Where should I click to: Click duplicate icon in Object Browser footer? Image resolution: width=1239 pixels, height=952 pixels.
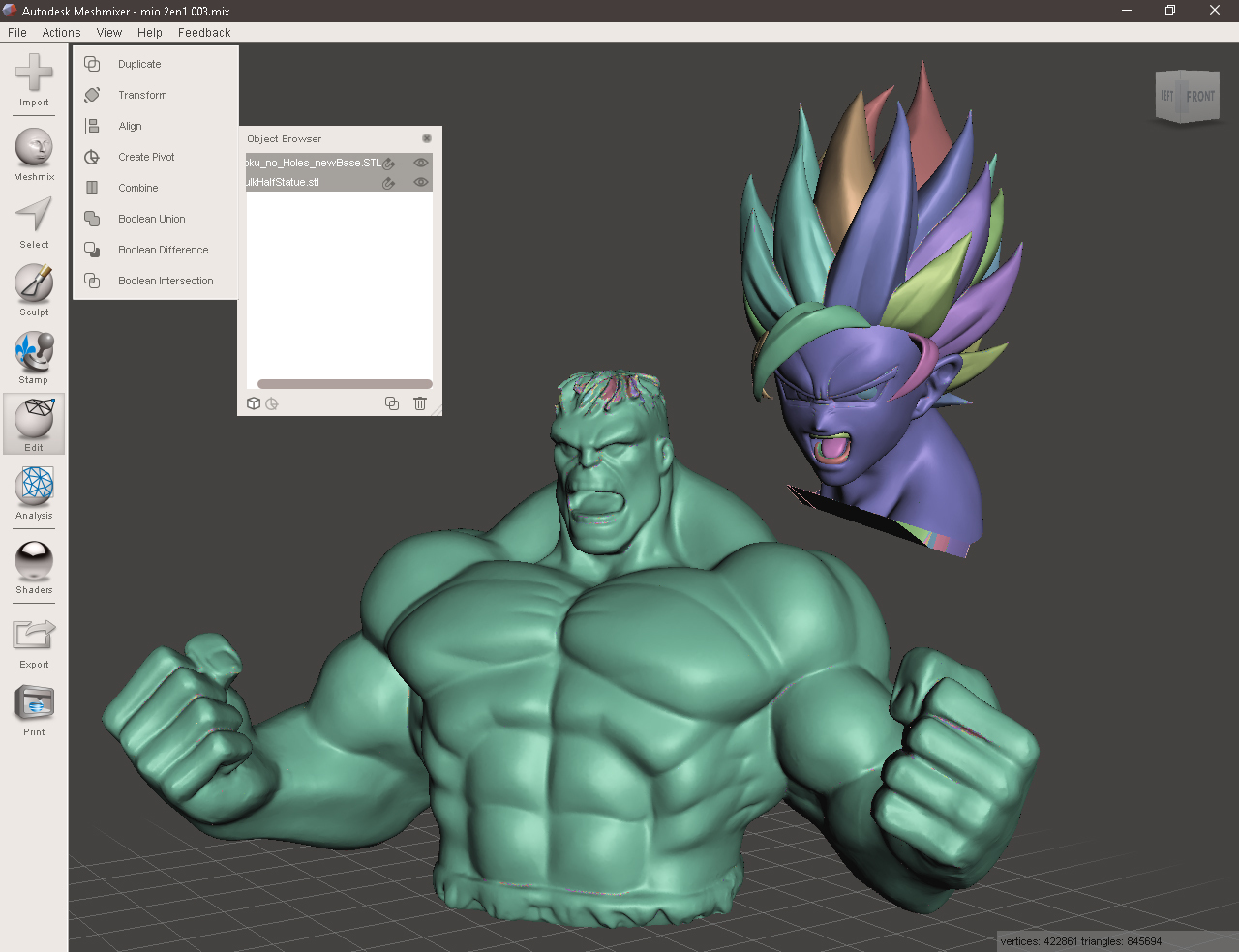pyautogui.click(x=392, y=403)
